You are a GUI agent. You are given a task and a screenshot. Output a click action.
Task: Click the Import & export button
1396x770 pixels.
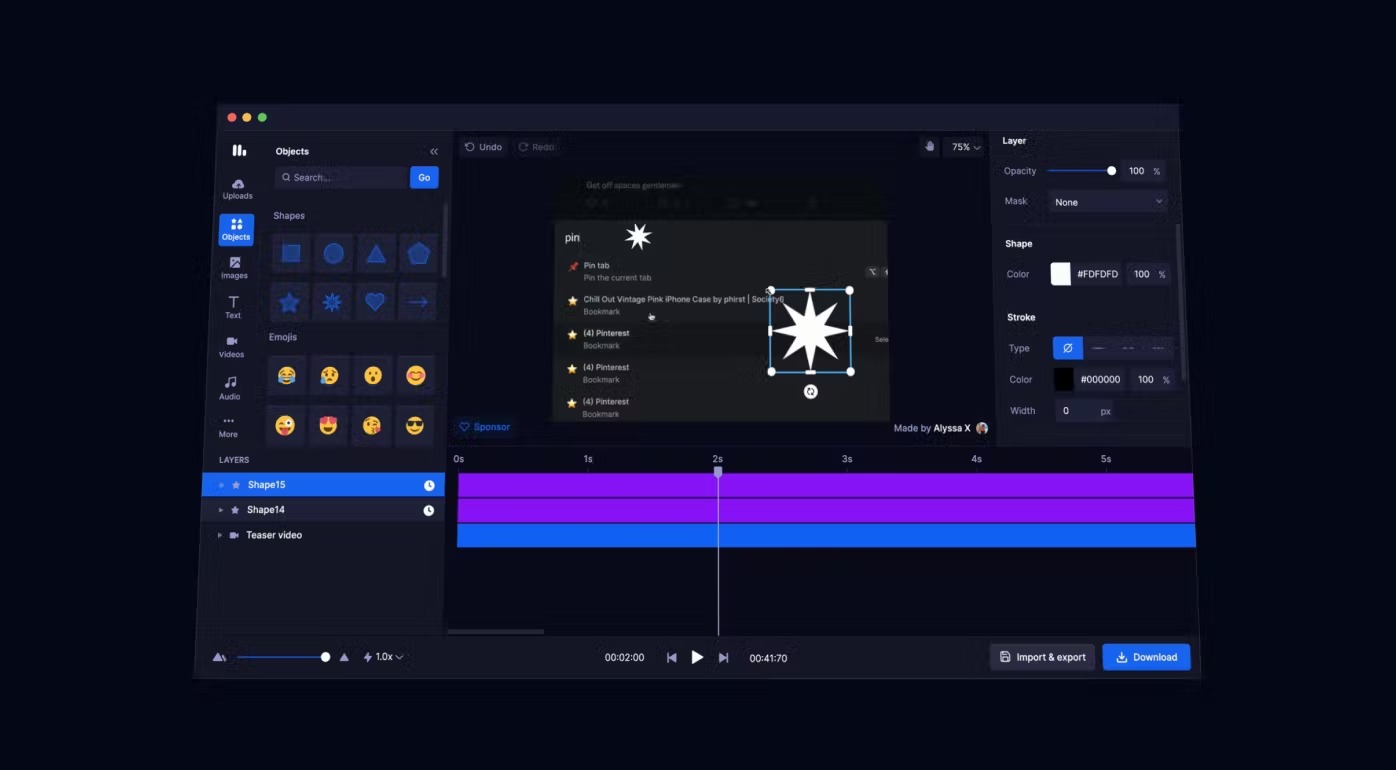pyautogui.click(x=1042, y=657)
